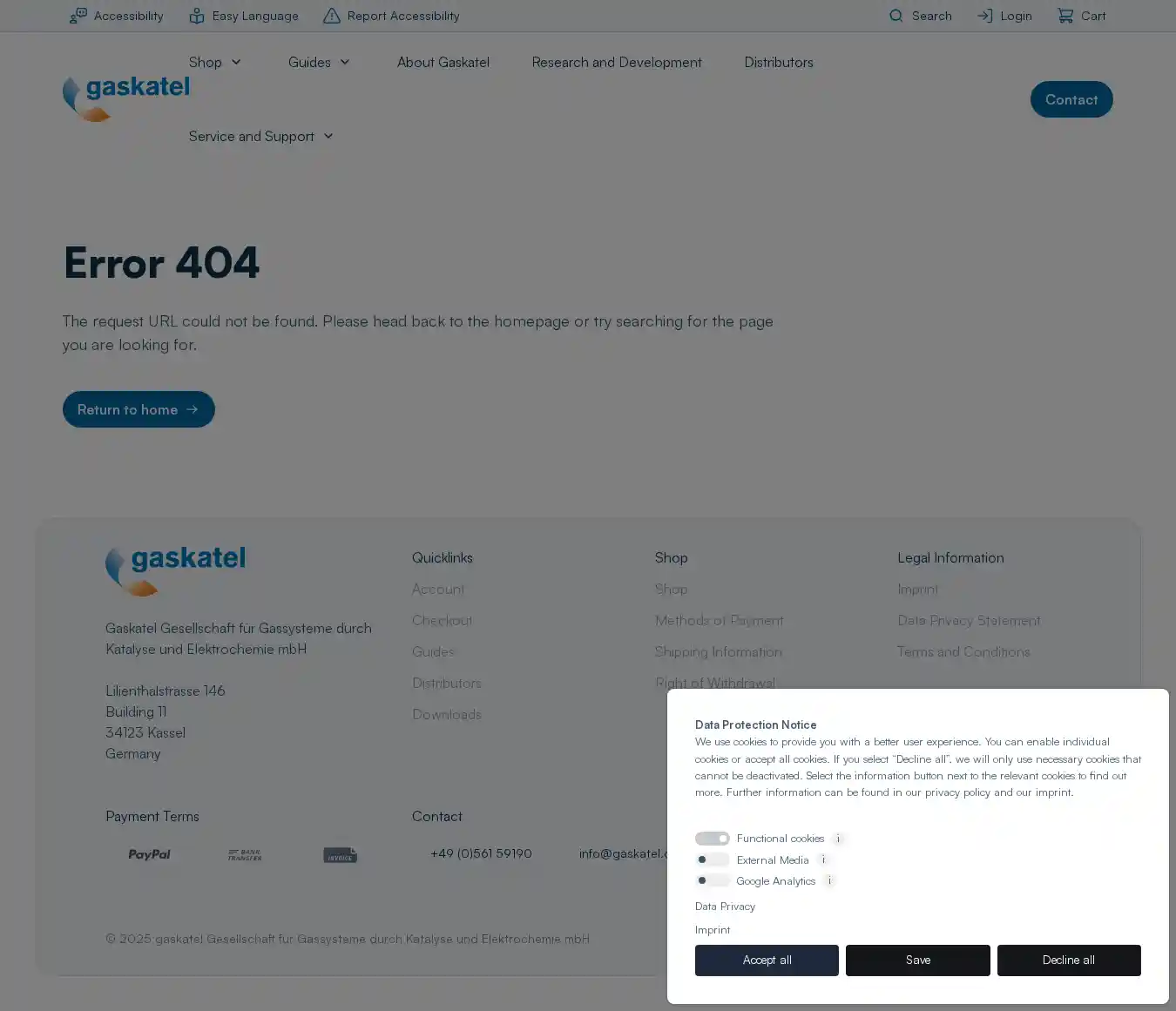Click the PayPal payment icon
This screenshot has height=1011, width=1176.
tap(149, 854)
